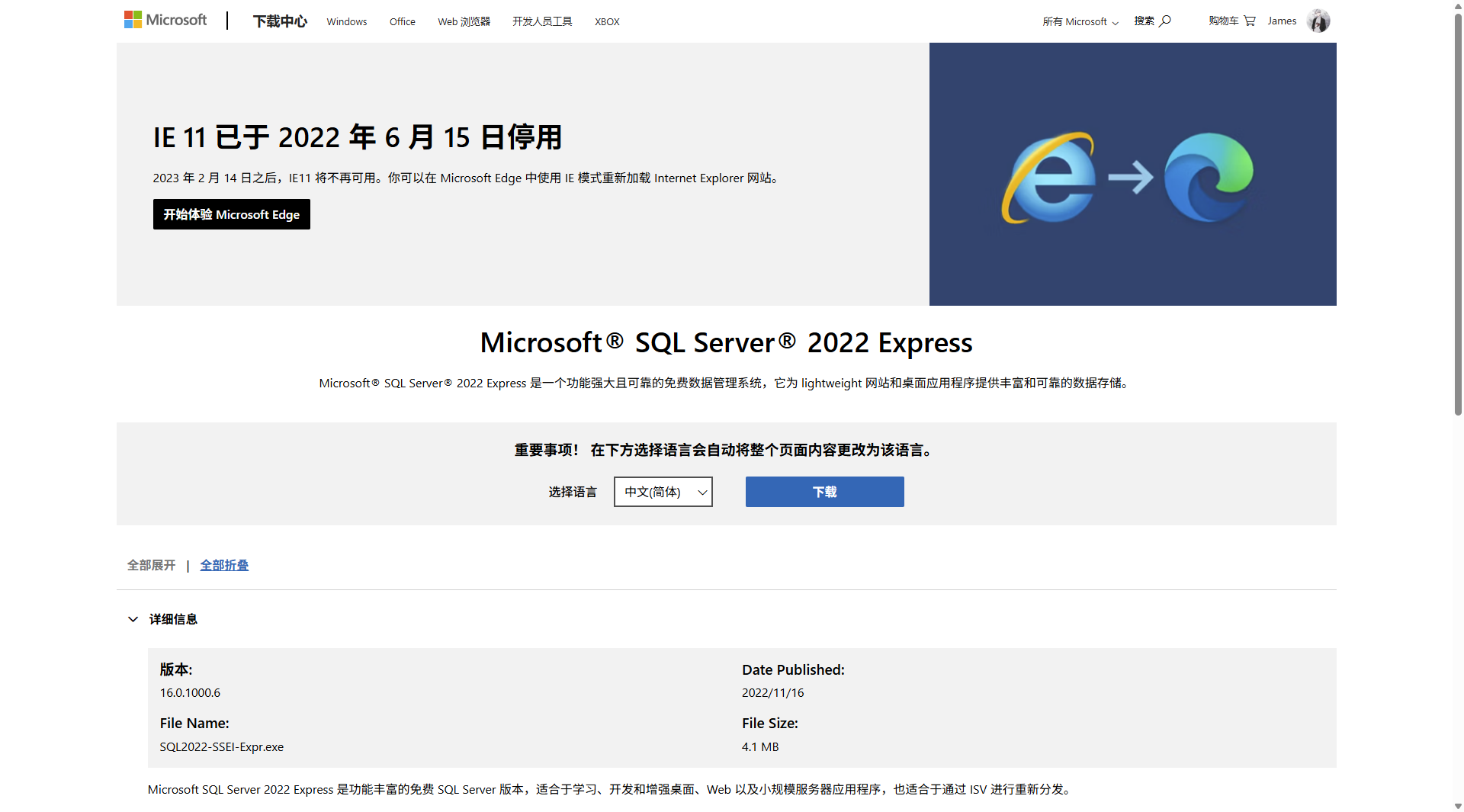Click the 重要事项 notice text
1464x812 pixels.
pyautogui.click(x=724, y=450)
